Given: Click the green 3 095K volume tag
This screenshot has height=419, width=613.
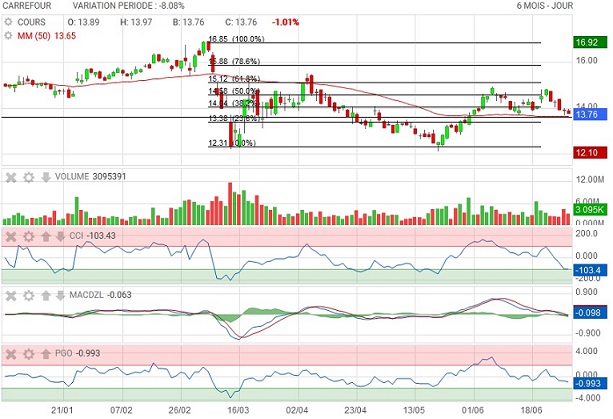Looking at the screenshot, I should (x=590, y=210).
